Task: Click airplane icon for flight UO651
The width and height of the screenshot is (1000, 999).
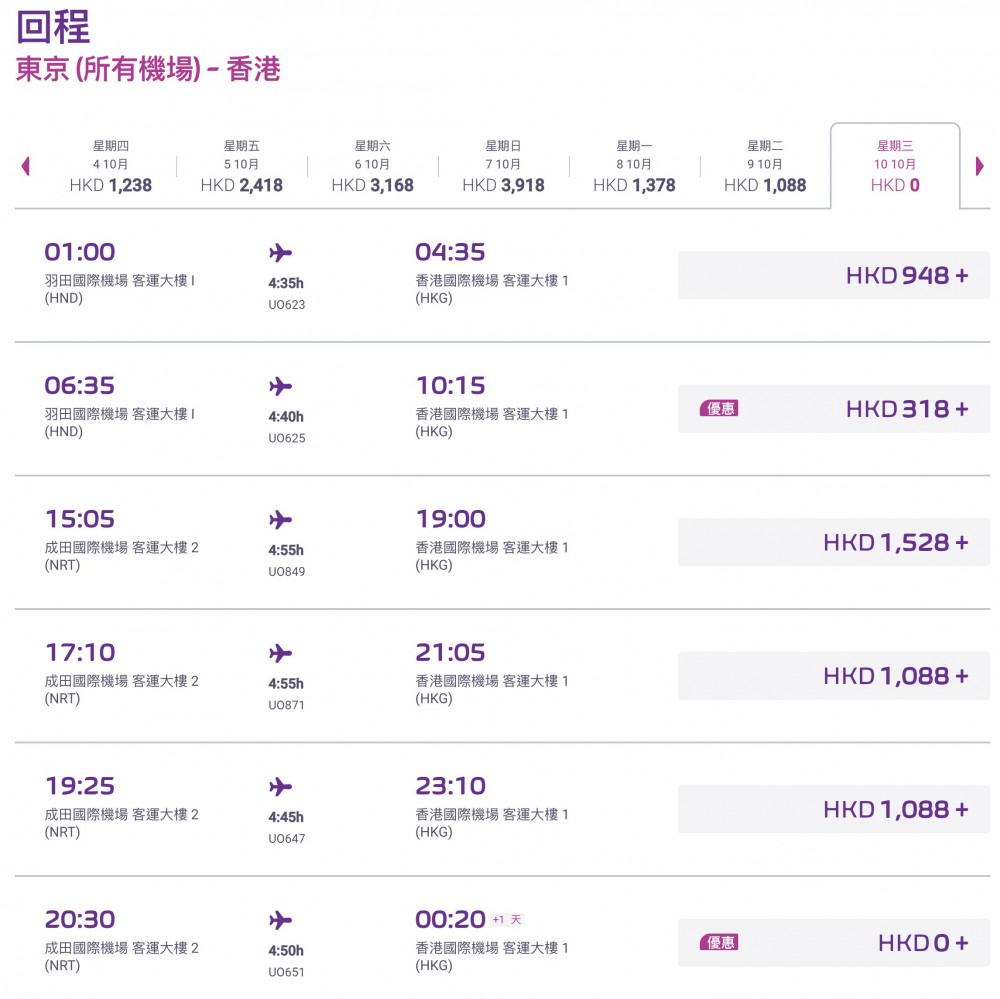Action: (x=281, y=921)
